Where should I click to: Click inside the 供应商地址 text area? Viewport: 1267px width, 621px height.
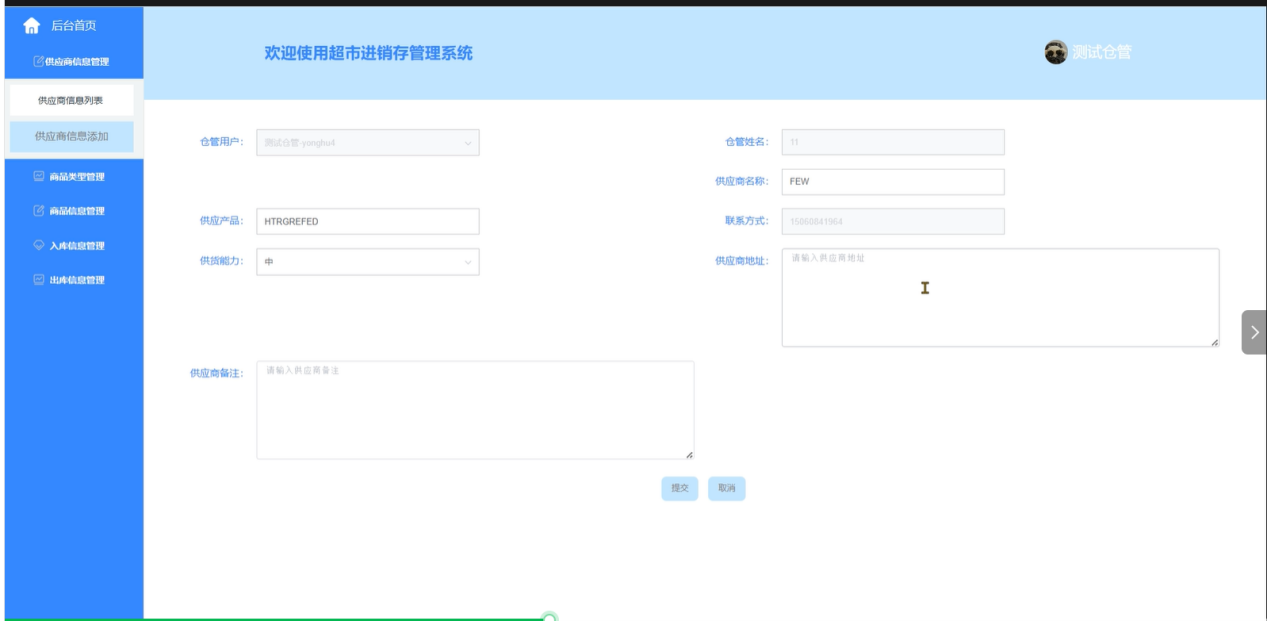(1000, 298)
